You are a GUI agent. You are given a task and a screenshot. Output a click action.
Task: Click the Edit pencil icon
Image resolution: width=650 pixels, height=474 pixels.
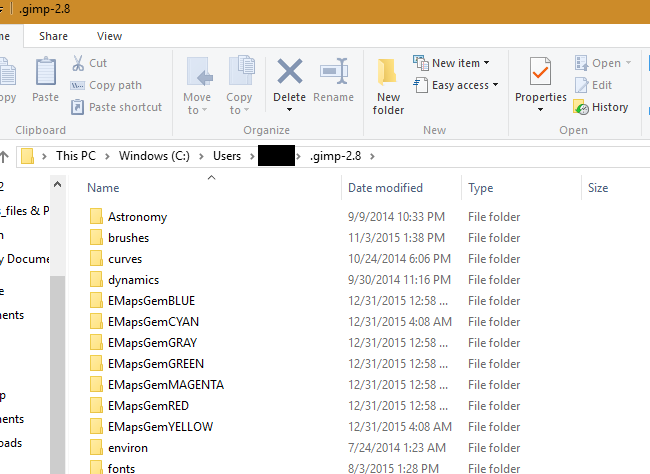click(581, 85)
